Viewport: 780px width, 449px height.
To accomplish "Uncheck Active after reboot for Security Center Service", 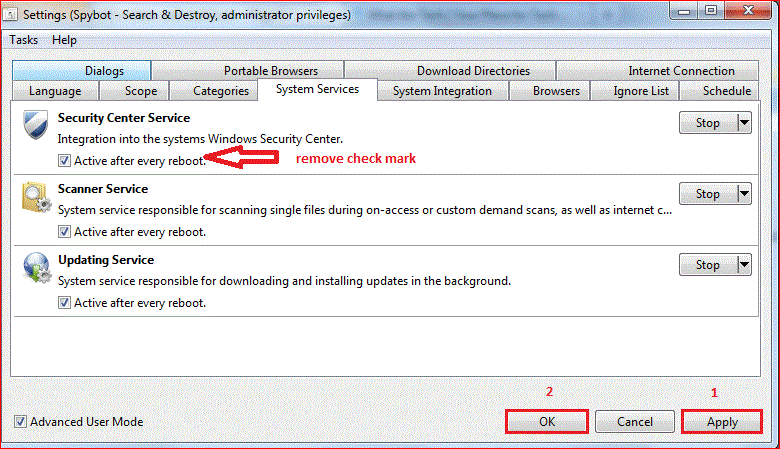I will click(64, 161).
